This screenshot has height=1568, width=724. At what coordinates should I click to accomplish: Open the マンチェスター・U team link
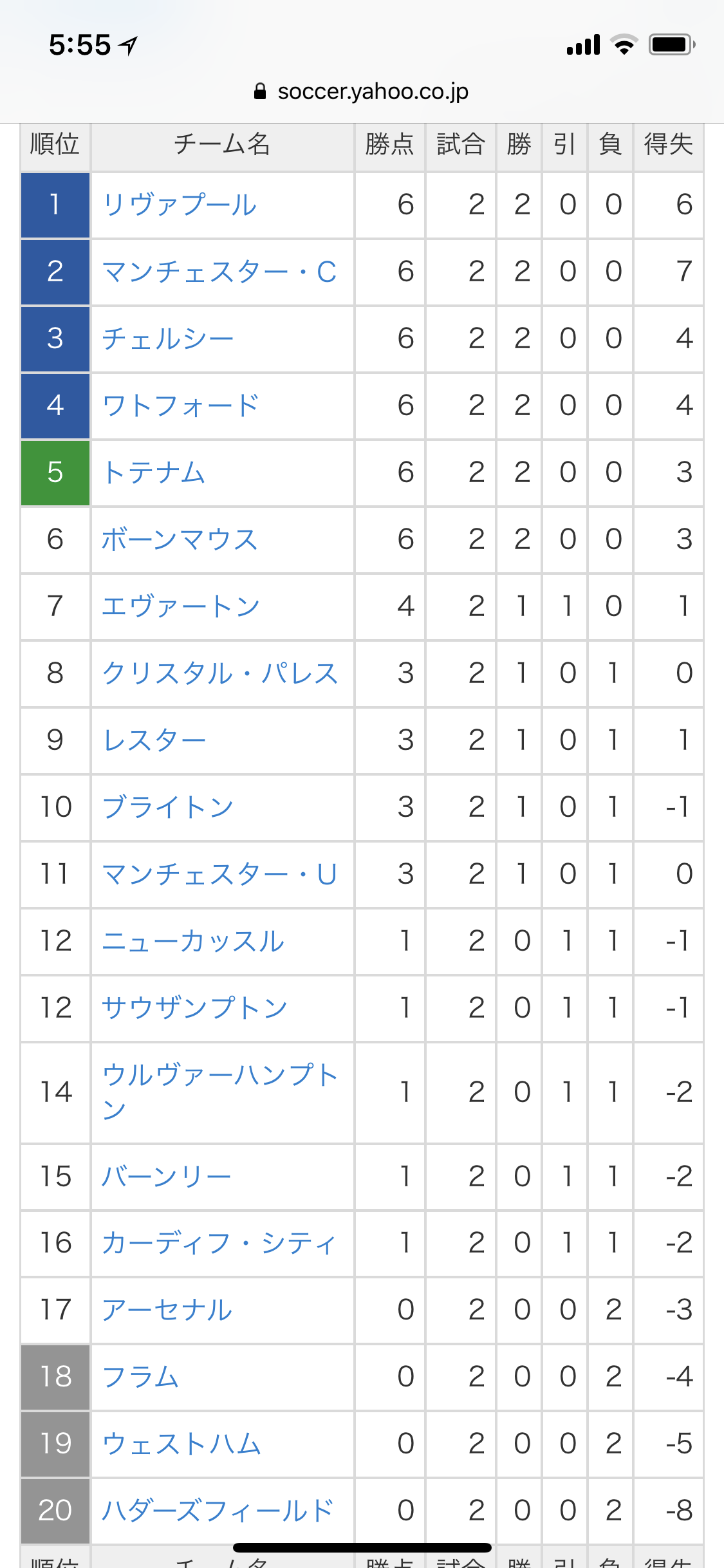click(219, 875)
